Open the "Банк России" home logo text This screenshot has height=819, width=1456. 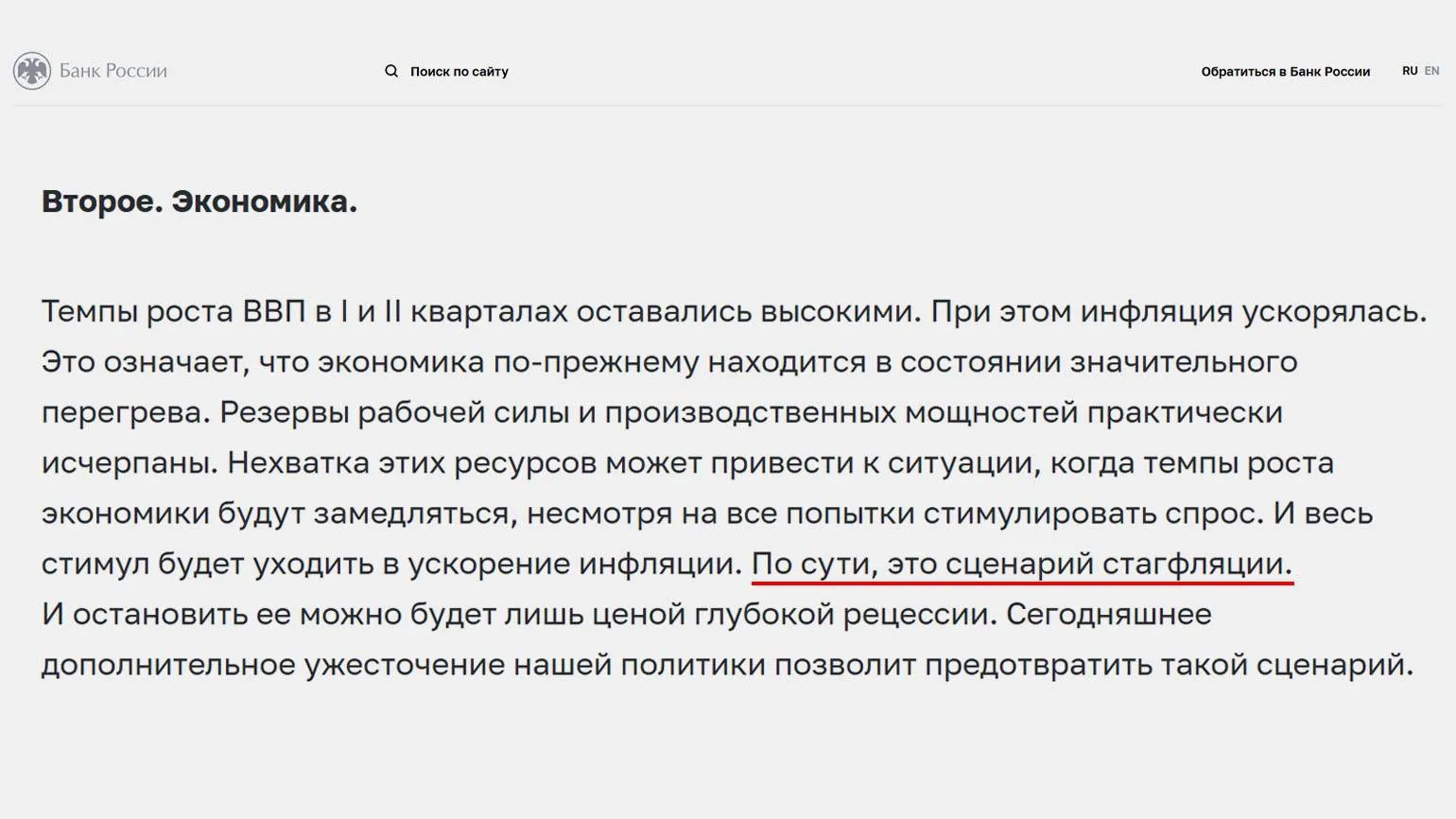point(113,71)
